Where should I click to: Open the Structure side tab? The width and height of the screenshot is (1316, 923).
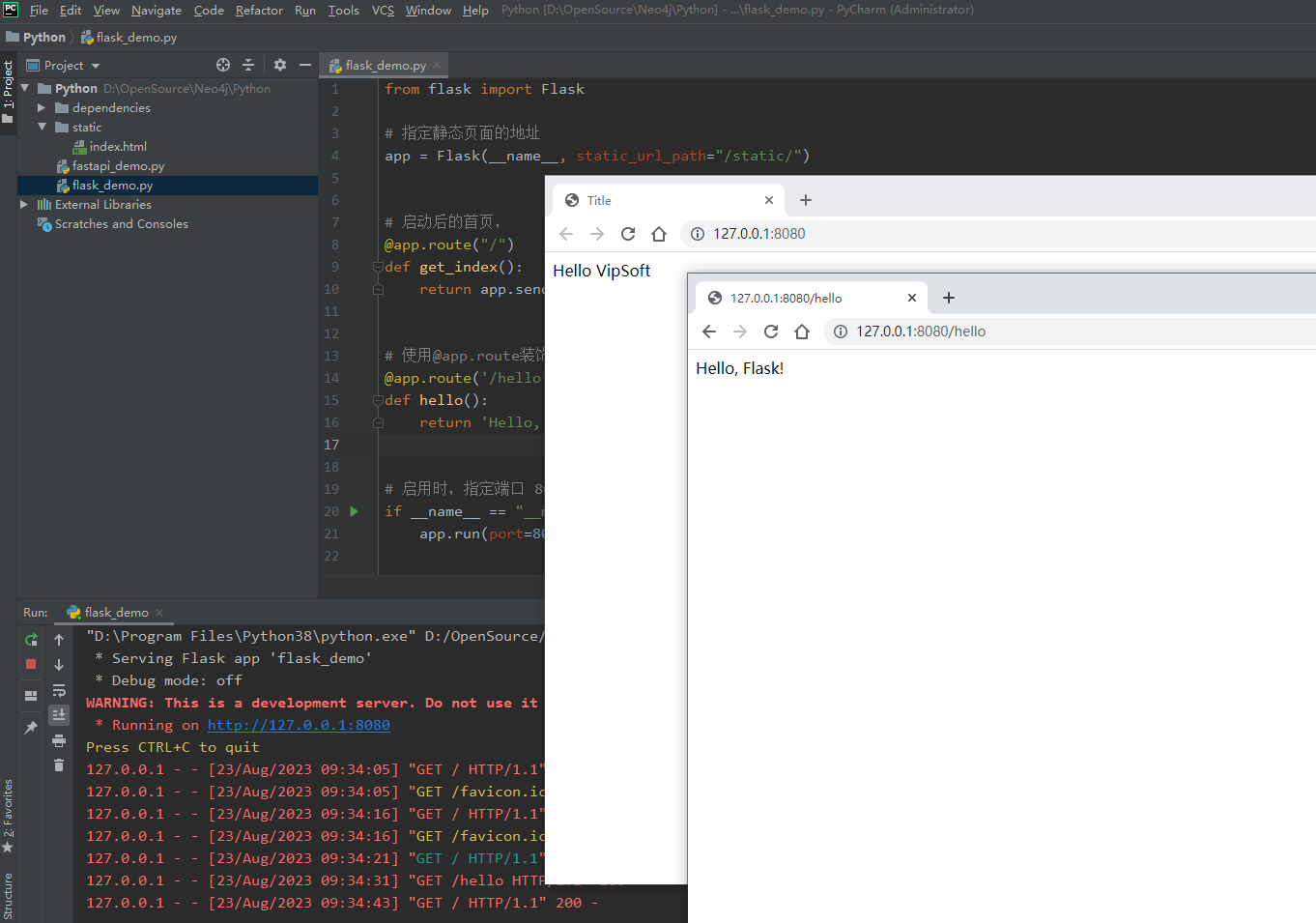[x=8, y=896]
